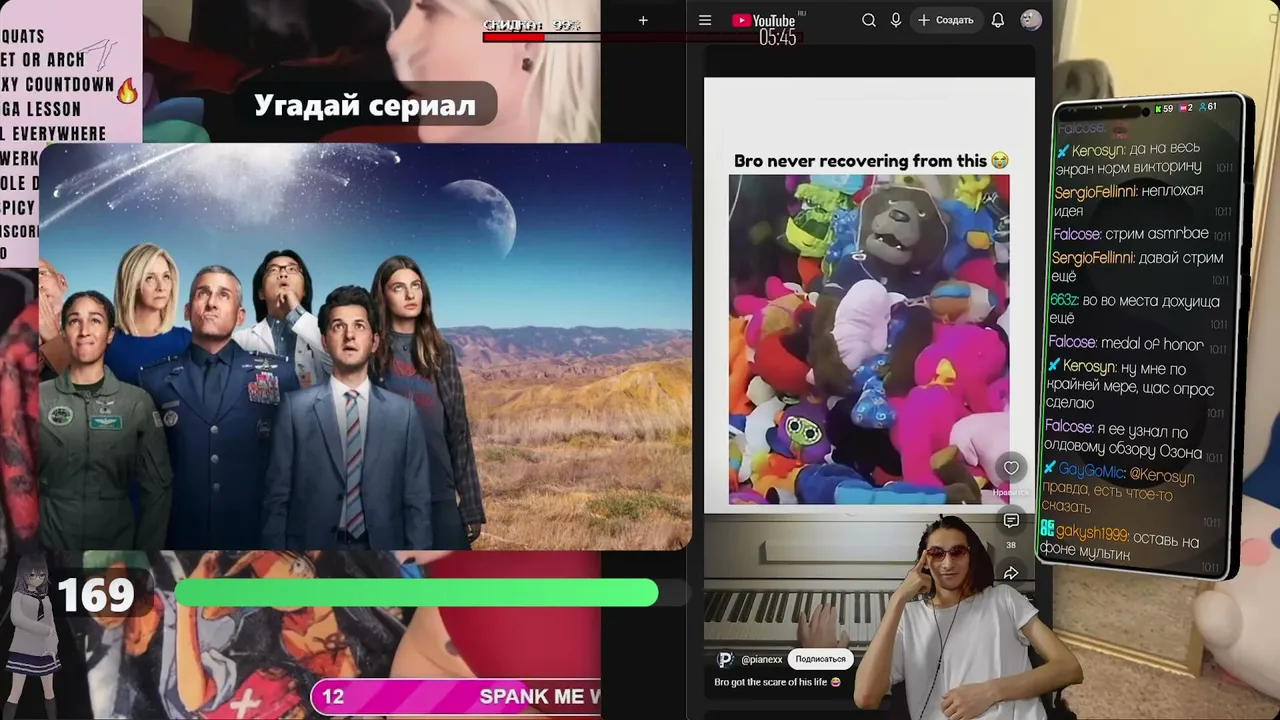Image resolution: width=1280 pixels, height=720 pixels.
Task: Click the "Bro got the scare of his life" description
Action: pos(778,682)
